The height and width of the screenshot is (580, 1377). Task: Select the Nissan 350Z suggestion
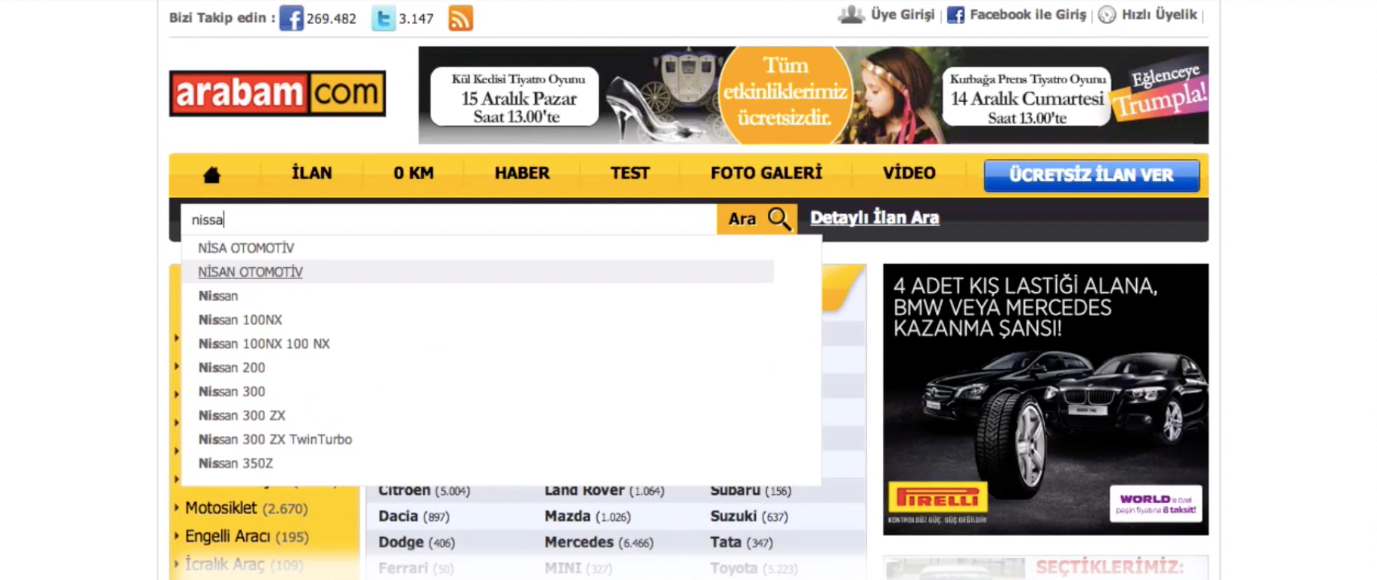pos(235,464)
